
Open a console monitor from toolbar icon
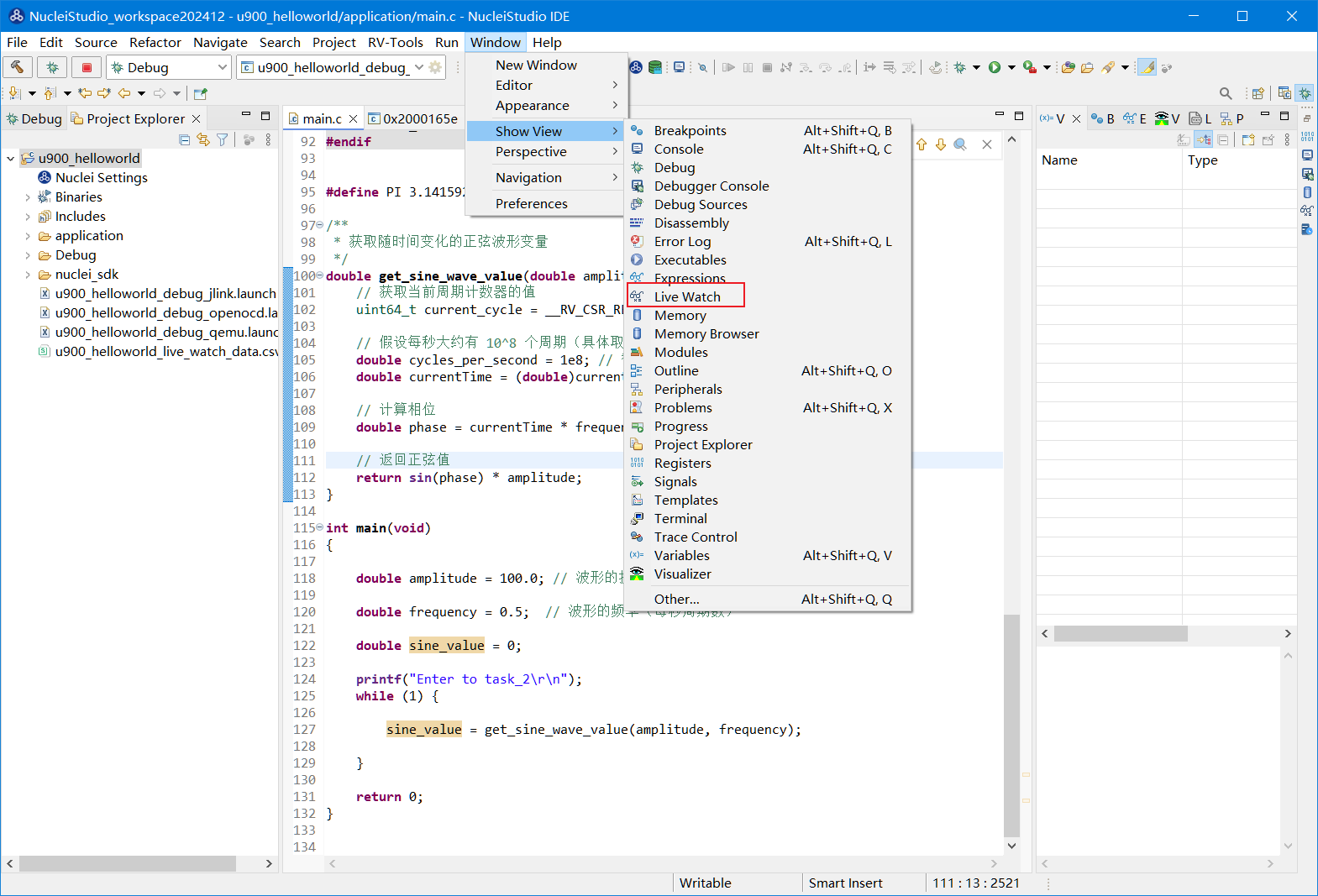(679, 67)
